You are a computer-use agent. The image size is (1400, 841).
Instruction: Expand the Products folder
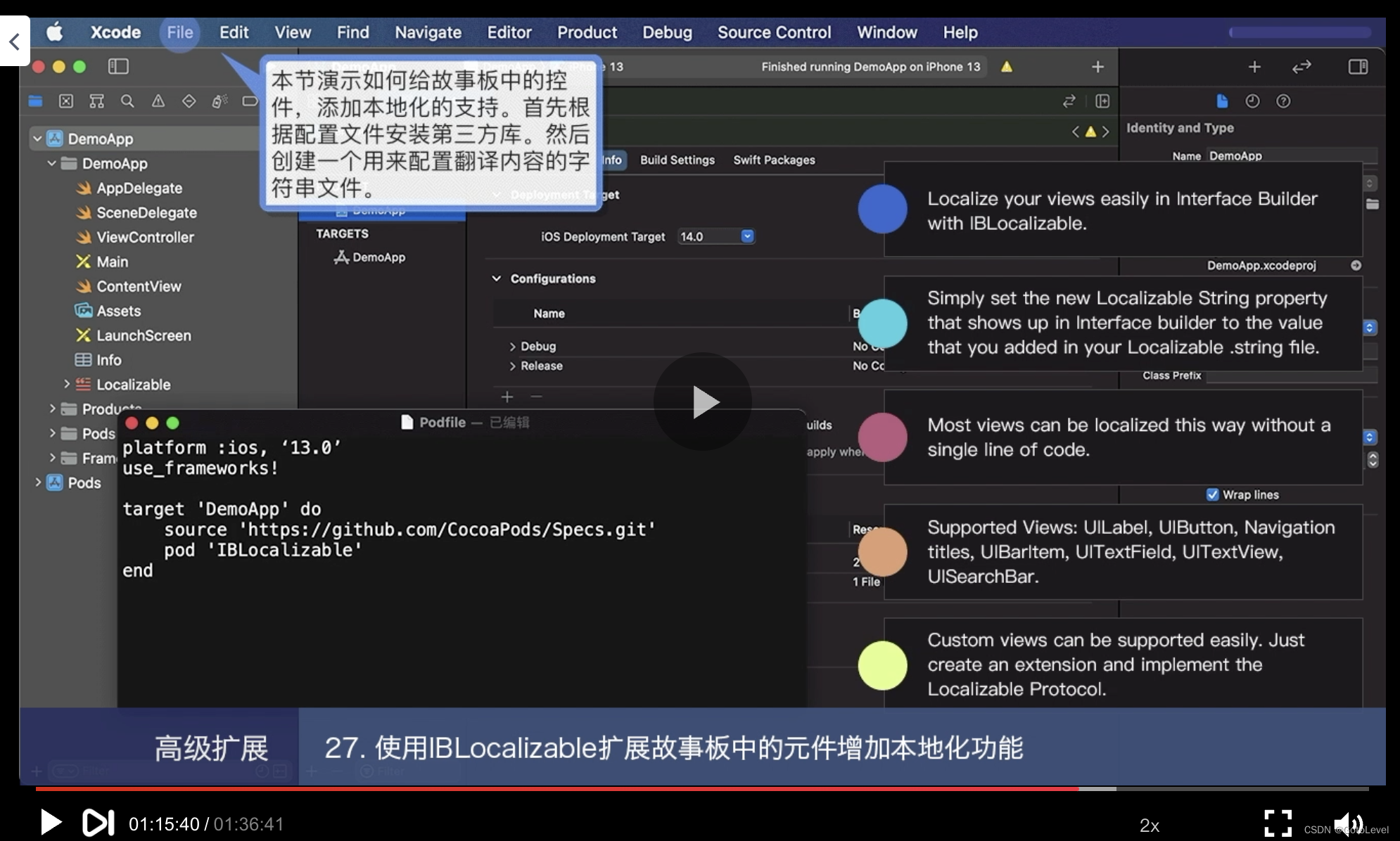click(x=52, y=409)
